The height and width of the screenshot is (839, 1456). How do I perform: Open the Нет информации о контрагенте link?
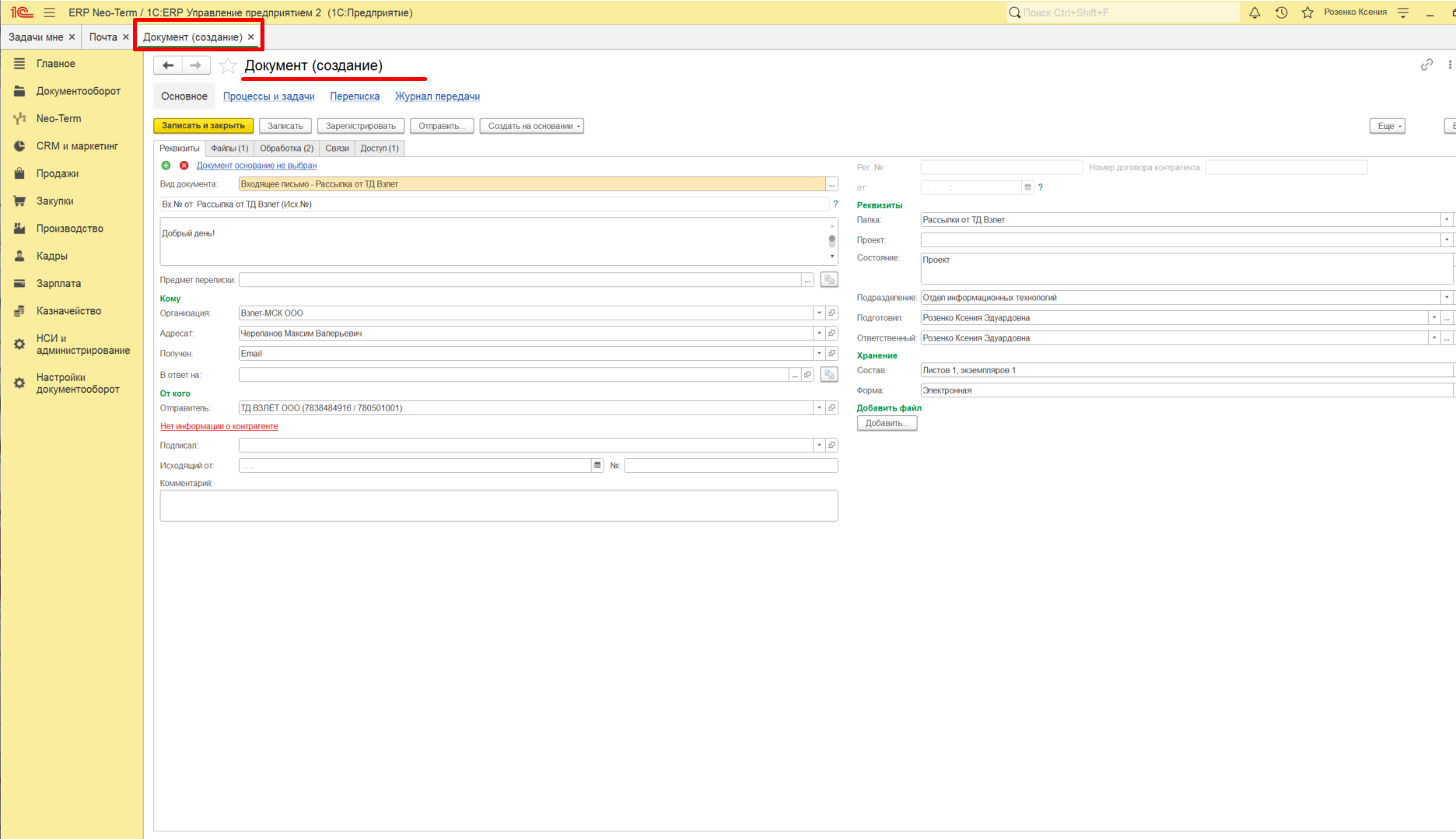click(x=219, y=426)
